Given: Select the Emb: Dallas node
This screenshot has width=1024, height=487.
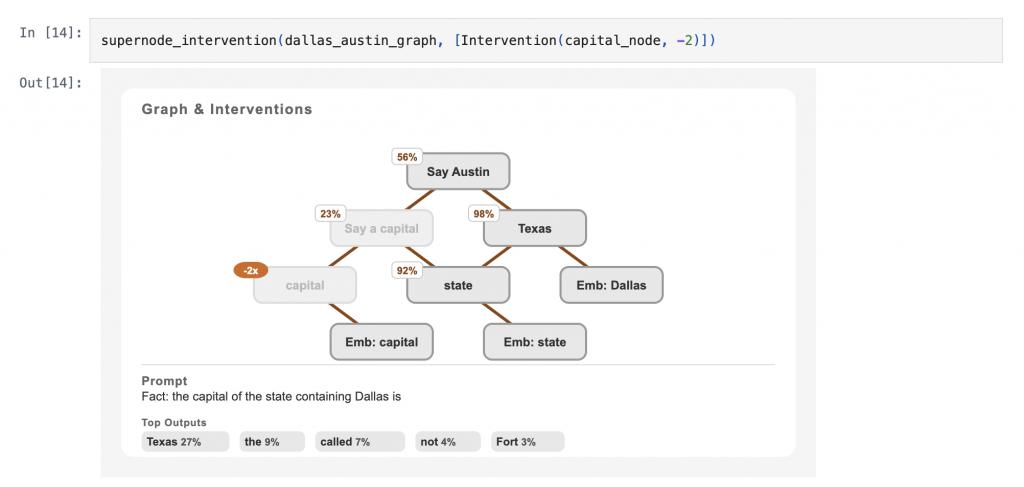Looking at the screenshot, I should click(x=611, y=285).
